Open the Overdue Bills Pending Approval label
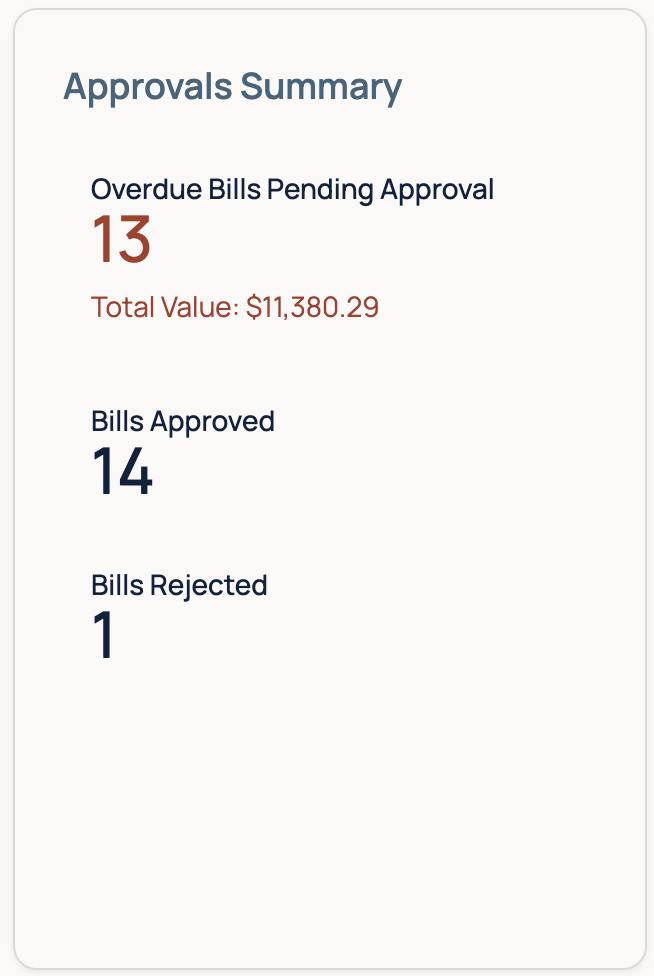This screenshot has width=654, height=976. [292, 190]
